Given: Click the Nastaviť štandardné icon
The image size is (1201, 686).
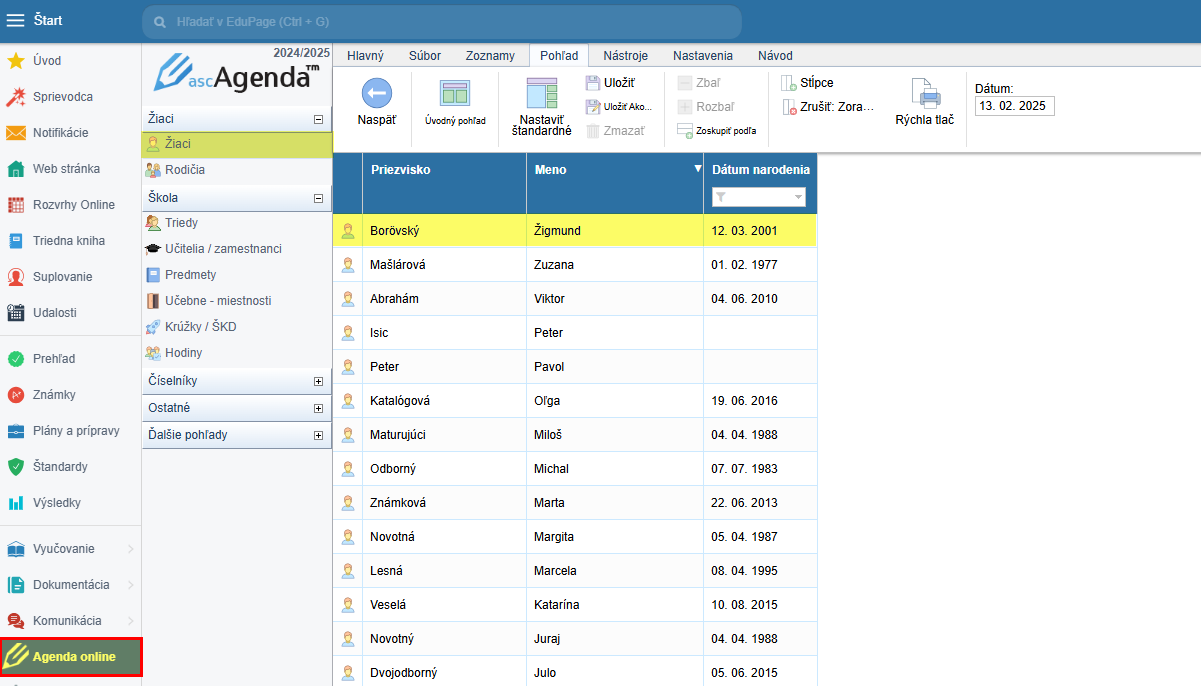Looking at the screenshot, I should coord(541,94).
